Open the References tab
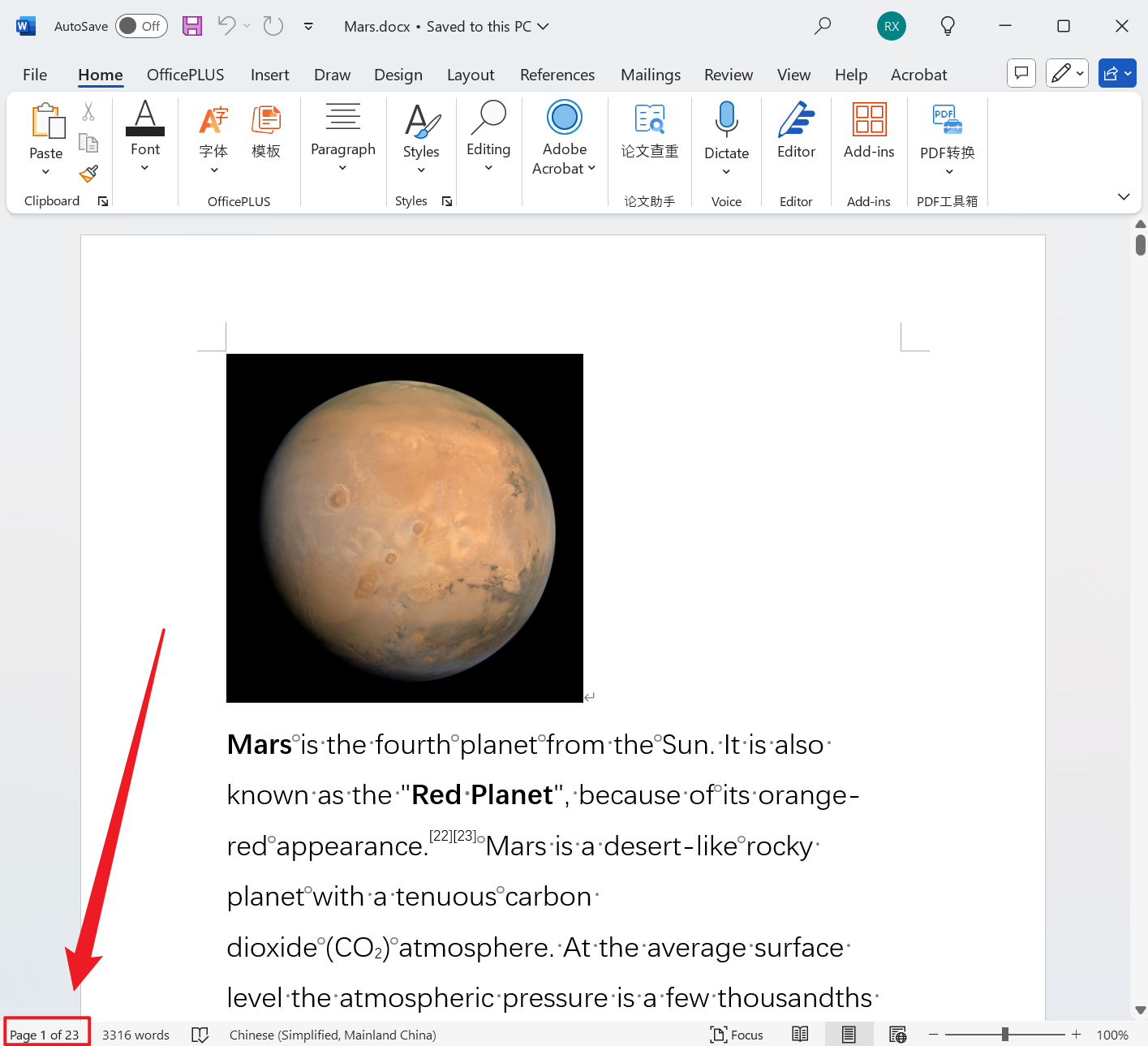The image size is (1148, 1046). pos(557,75)
